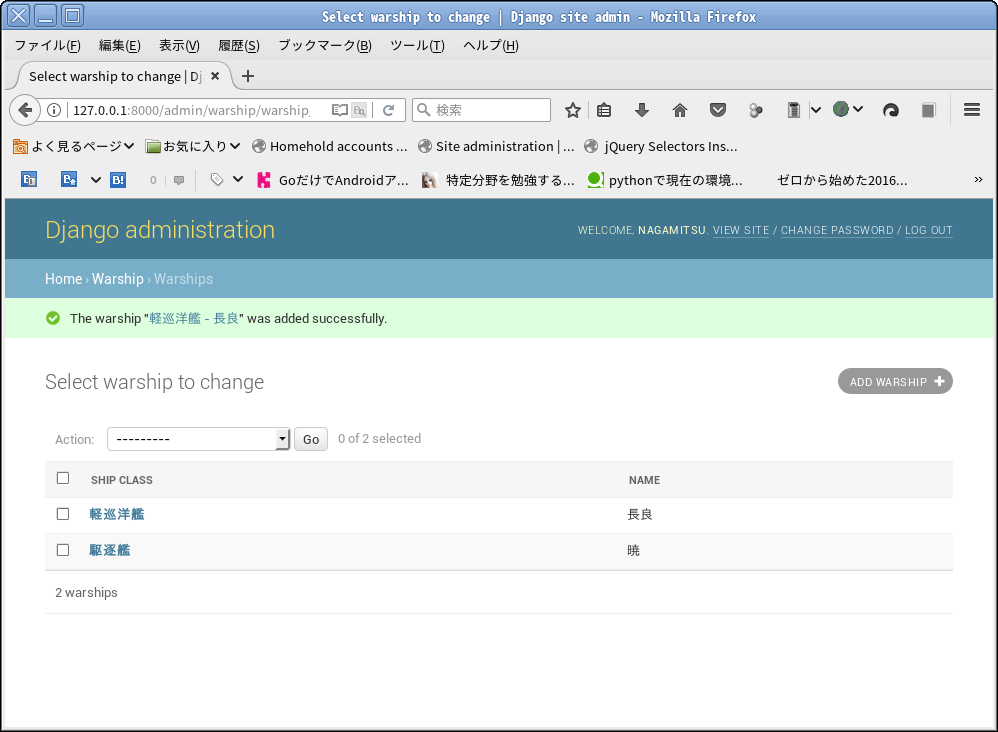Expand the お気に入り bookmark folder
The image size is (998, 732).
pyautogui.click(x=193, y=146)
